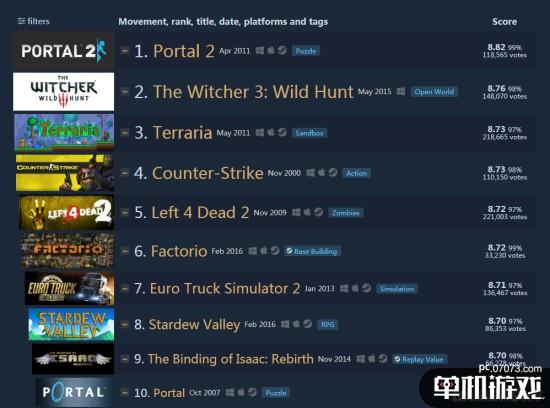Click the movement indicator beside Factorio
Screen dimensions: 550x408
[x=125, y=251]
